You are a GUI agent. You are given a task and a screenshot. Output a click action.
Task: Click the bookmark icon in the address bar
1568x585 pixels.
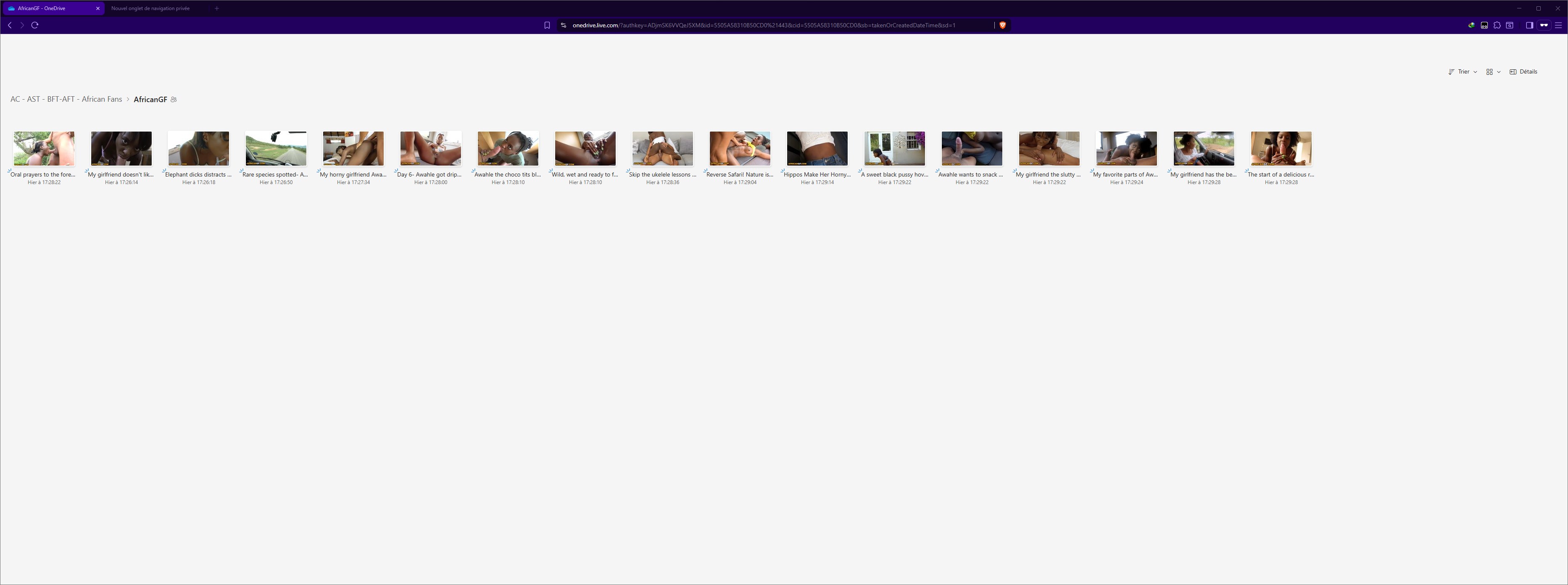547,25
